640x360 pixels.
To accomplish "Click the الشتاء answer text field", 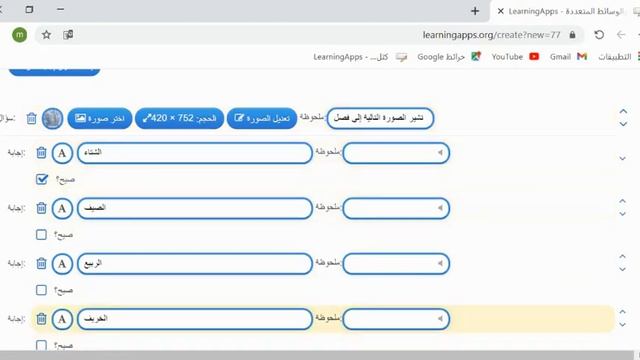I will [x=195, y=153].
